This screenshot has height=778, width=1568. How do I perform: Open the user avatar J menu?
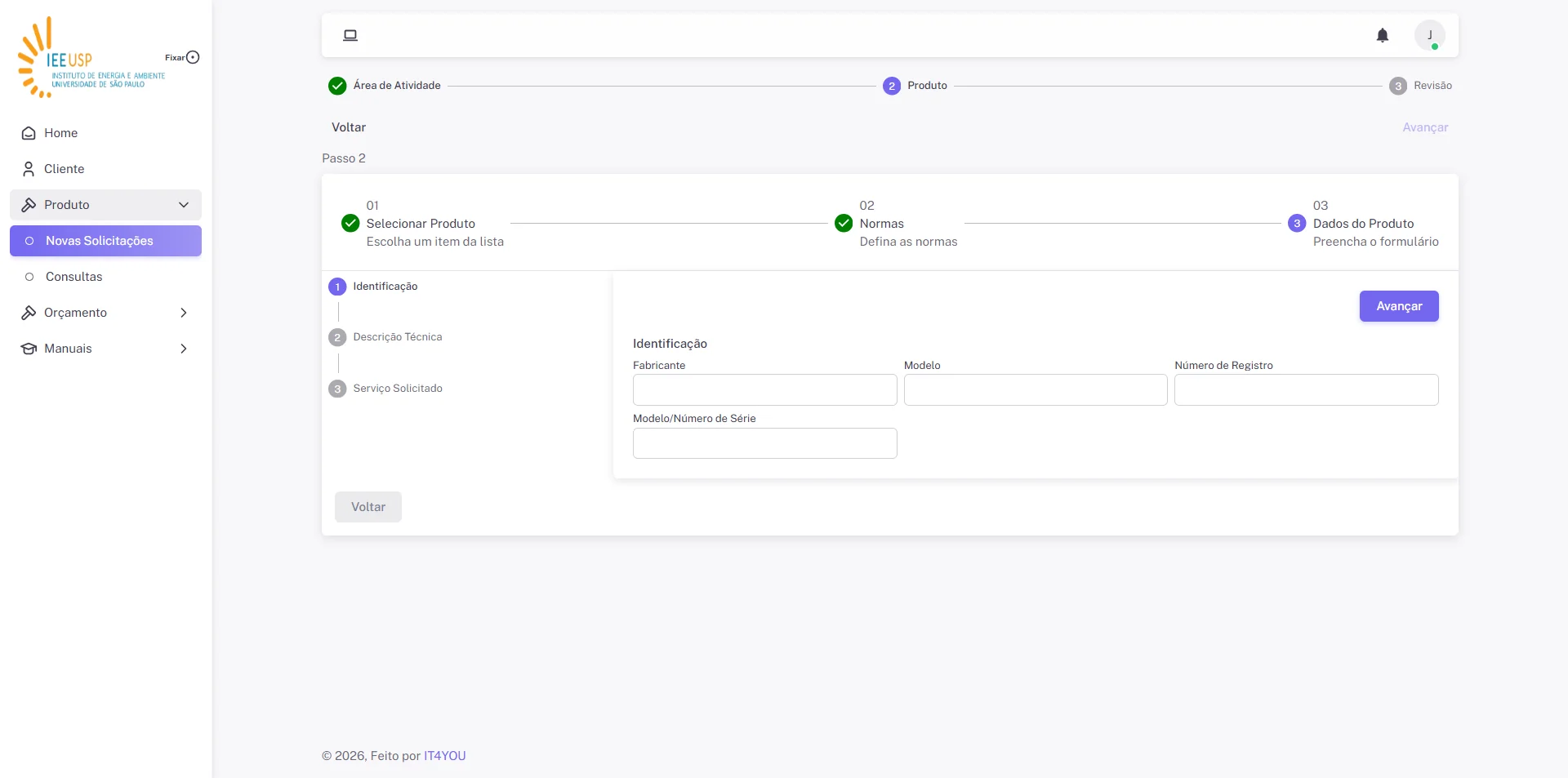click(1429, 35)
